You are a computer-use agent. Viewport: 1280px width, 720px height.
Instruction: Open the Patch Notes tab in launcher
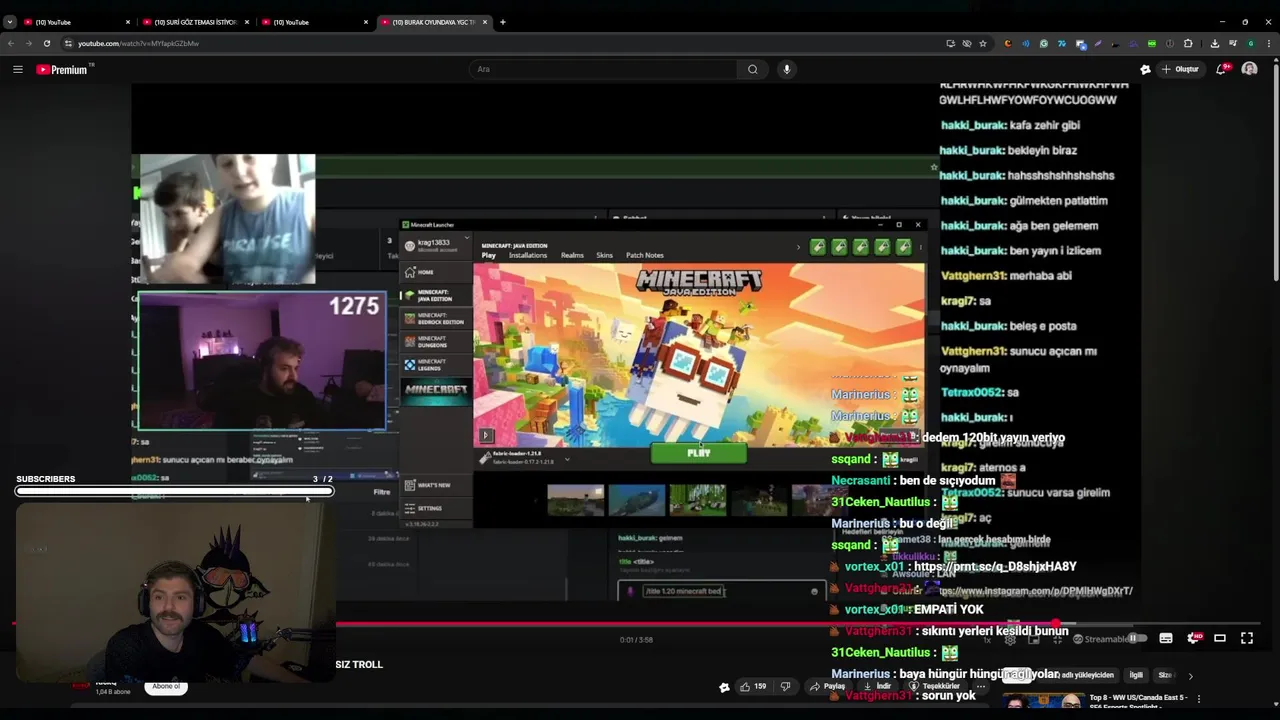point(645,255)
